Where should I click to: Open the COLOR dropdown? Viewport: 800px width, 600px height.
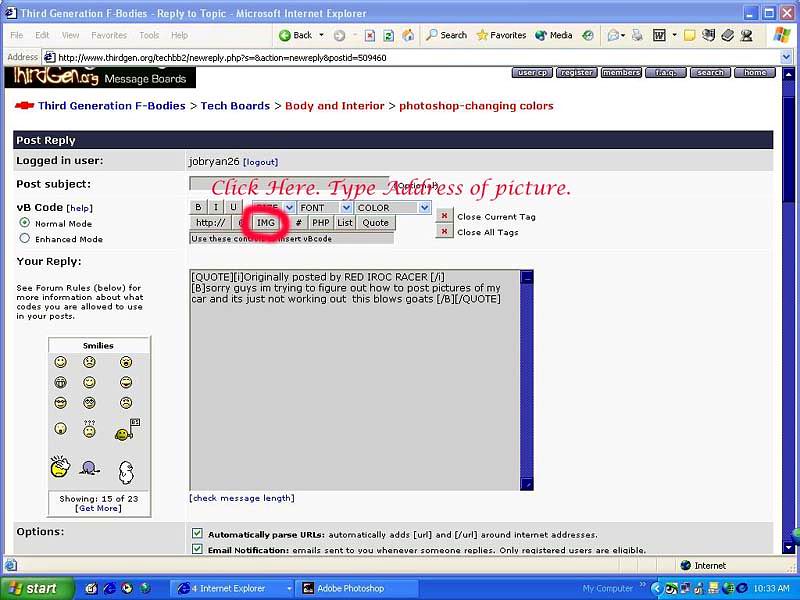click(423, 208)
